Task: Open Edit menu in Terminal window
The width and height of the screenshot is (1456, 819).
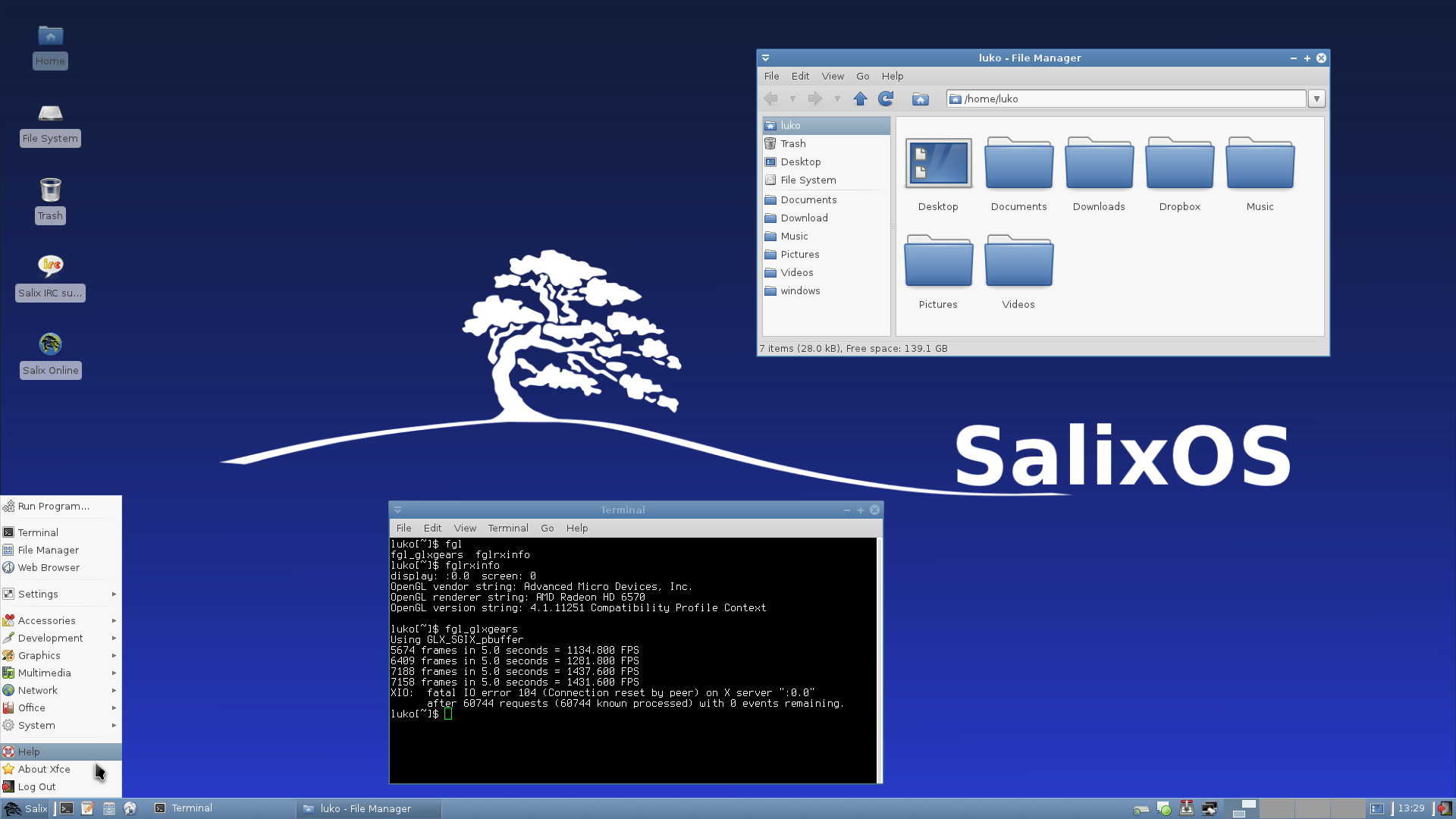Action: (432, 528)
